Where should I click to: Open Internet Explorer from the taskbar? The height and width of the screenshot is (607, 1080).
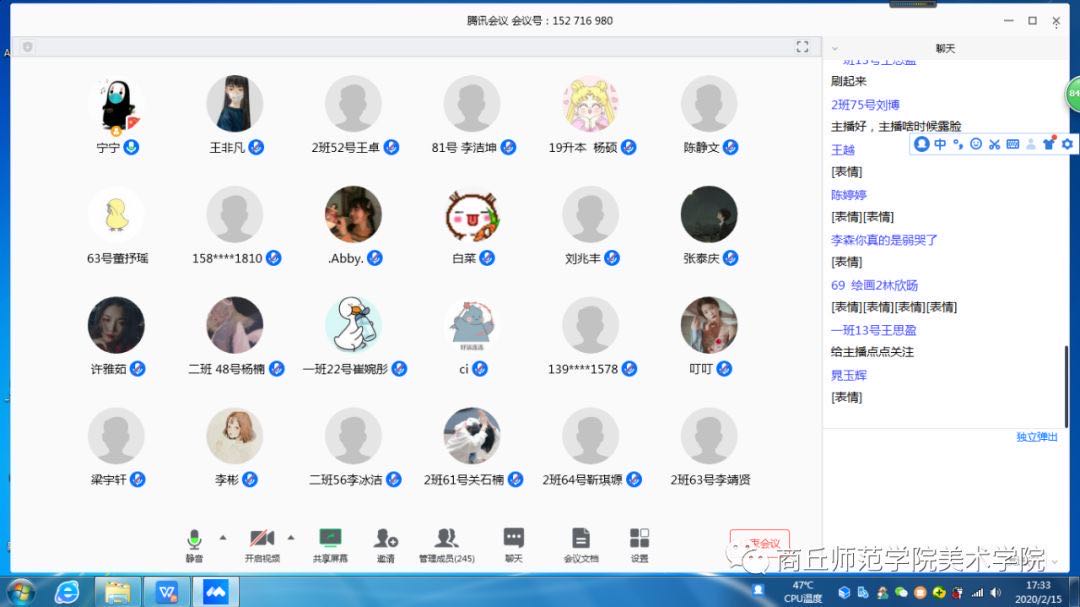(67, 592)
